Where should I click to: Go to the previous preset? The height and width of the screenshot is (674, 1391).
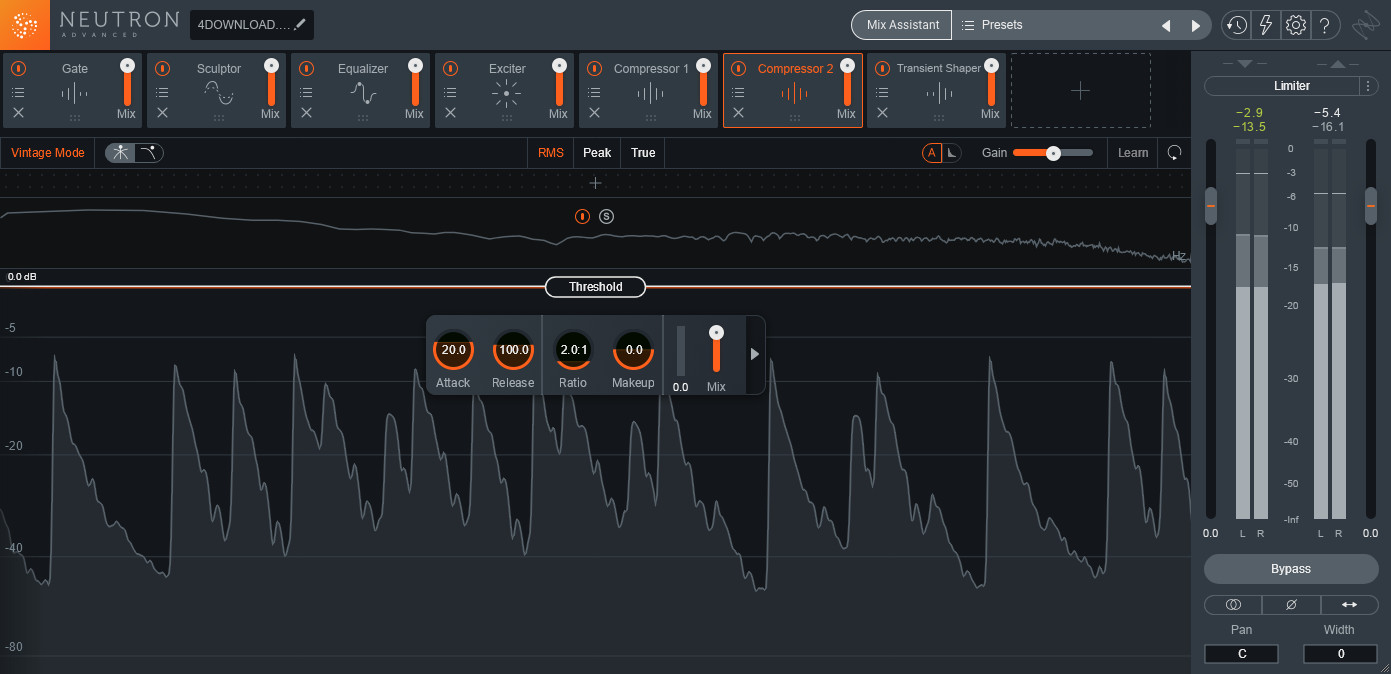(x=1166, y=25)
